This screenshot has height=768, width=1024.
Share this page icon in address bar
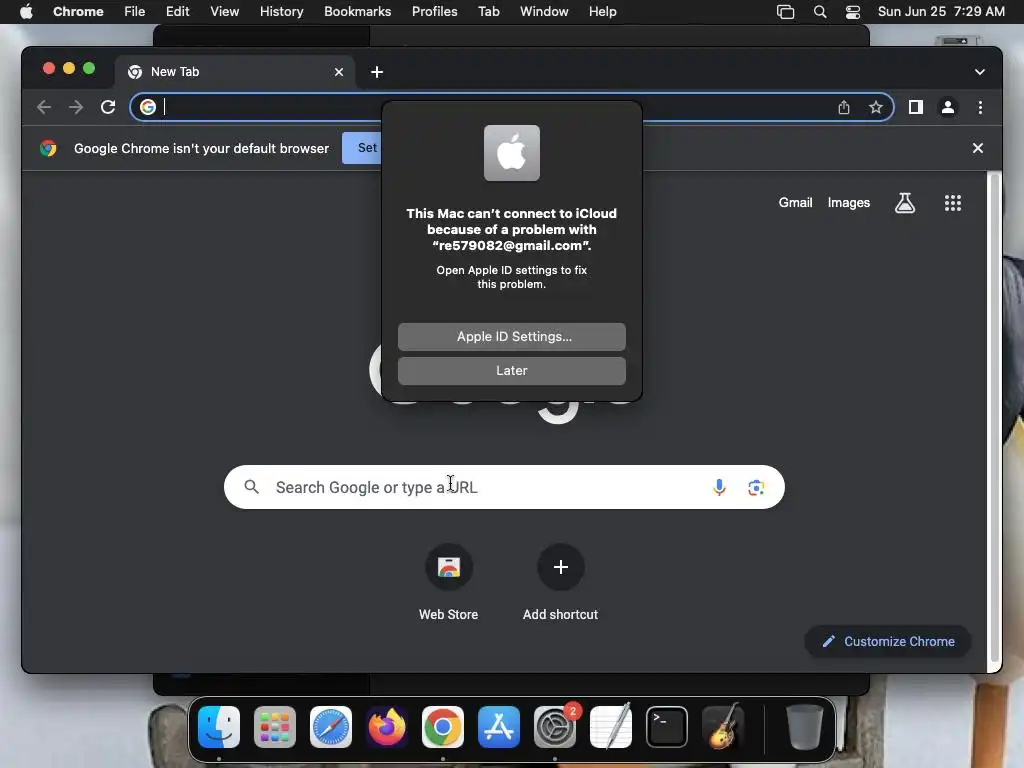[844, 107]
